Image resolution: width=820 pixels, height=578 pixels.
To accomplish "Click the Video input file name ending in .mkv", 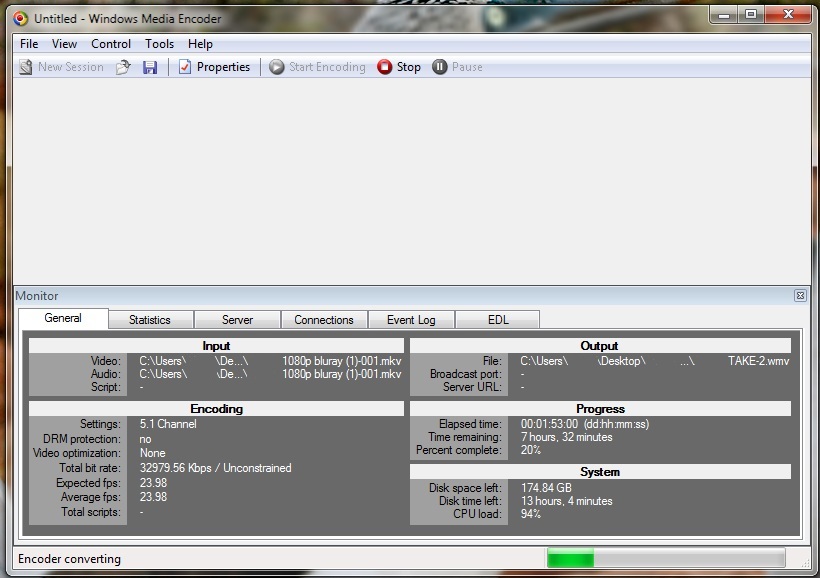I will tap(342, 361).
